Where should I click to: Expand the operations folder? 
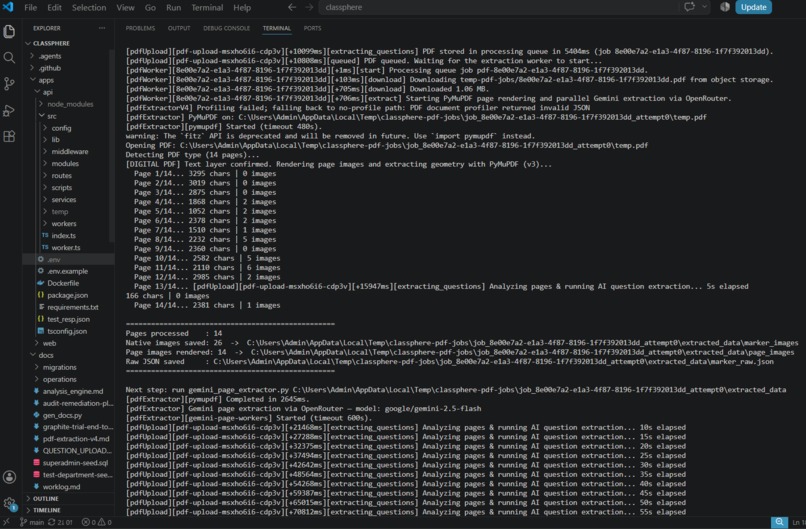click(x=59, y=379)
